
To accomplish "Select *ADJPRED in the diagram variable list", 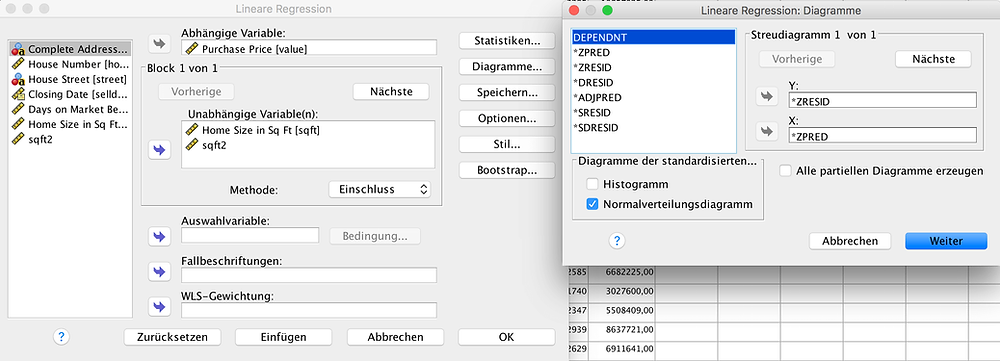I will click(x=654, y=98).
